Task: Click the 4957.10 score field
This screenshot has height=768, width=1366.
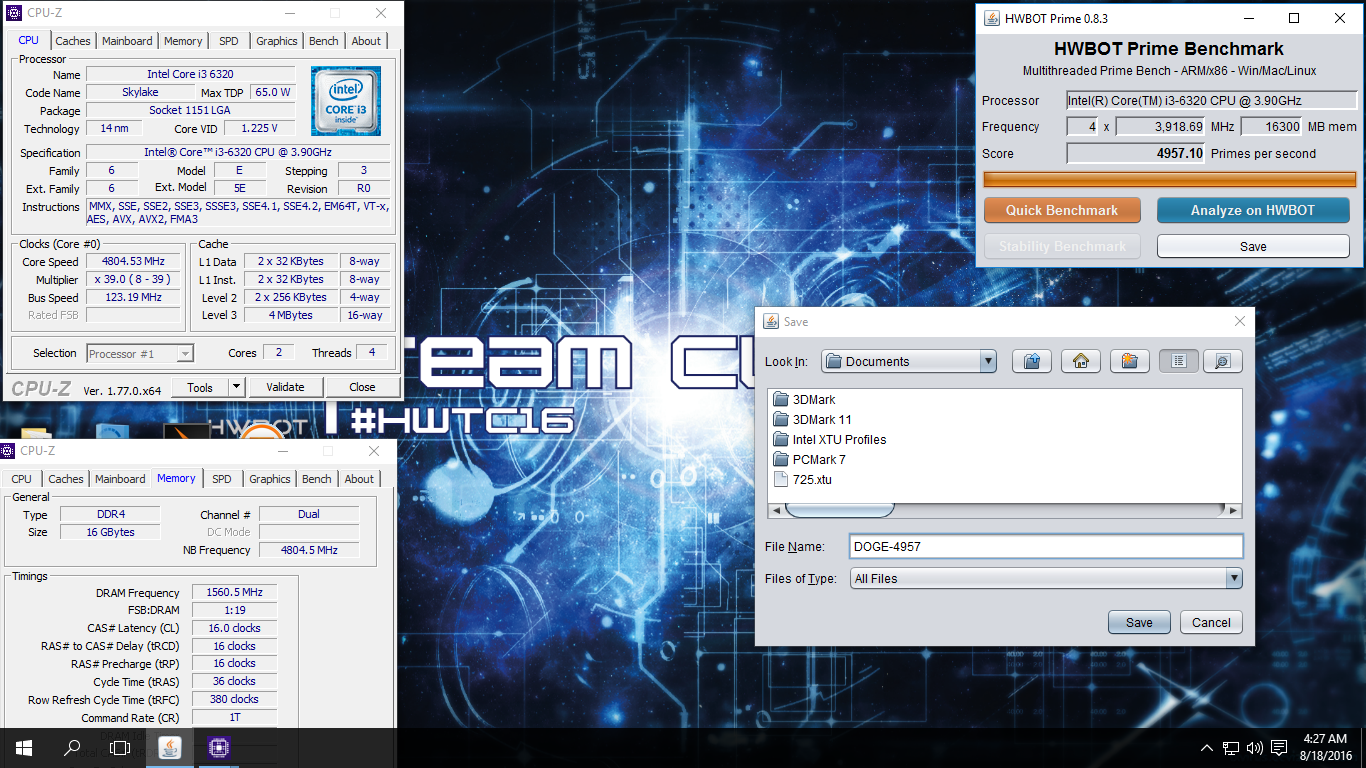Action: click(1136, 153)
